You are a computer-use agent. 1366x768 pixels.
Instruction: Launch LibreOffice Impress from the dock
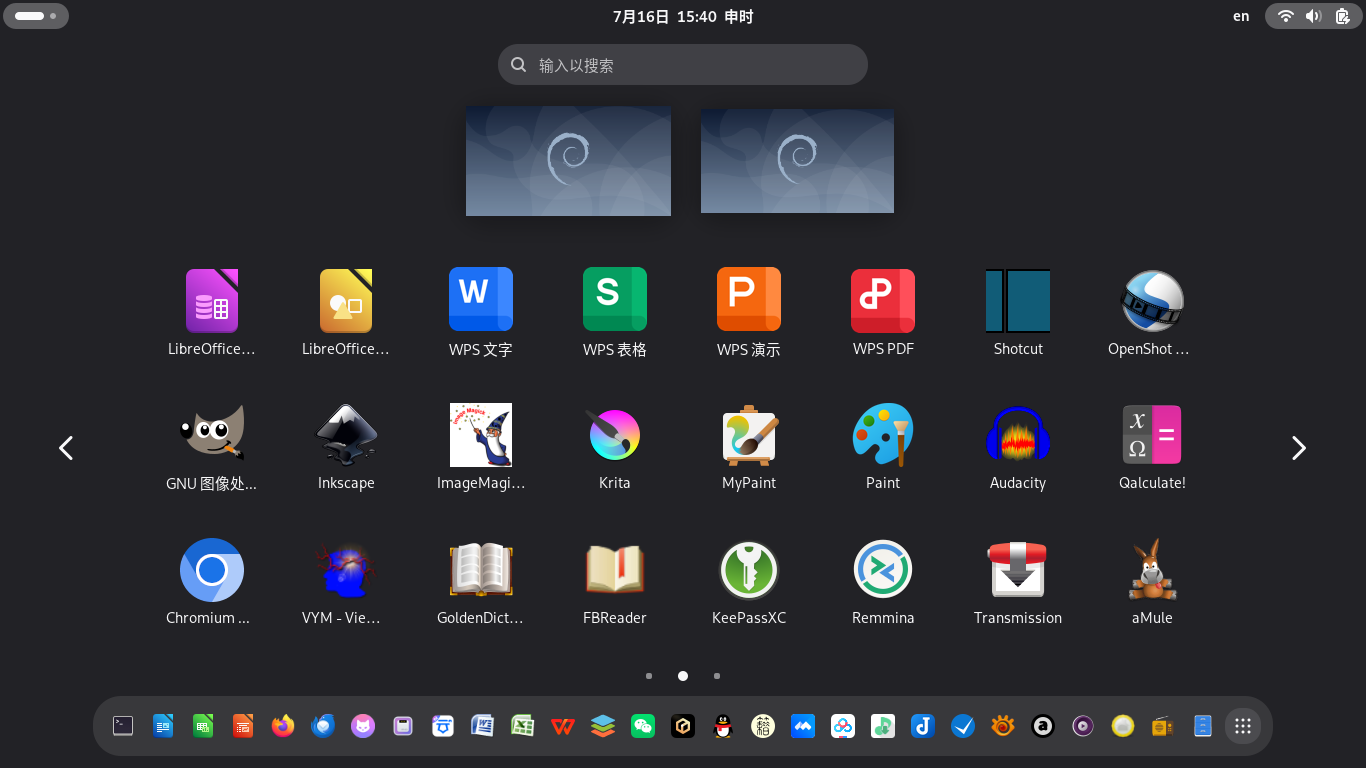243,726
